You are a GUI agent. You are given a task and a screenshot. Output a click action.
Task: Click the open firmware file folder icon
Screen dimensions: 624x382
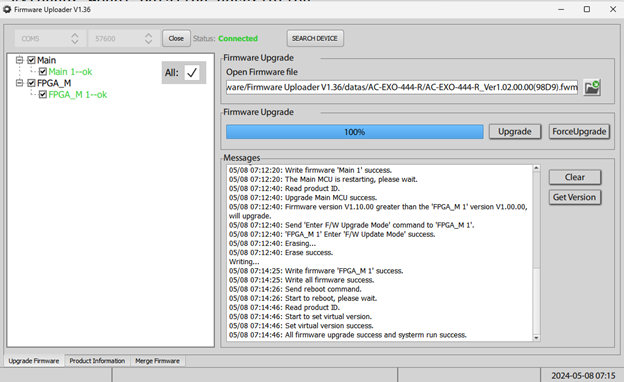pyautogui.click(x=592, y=87)
